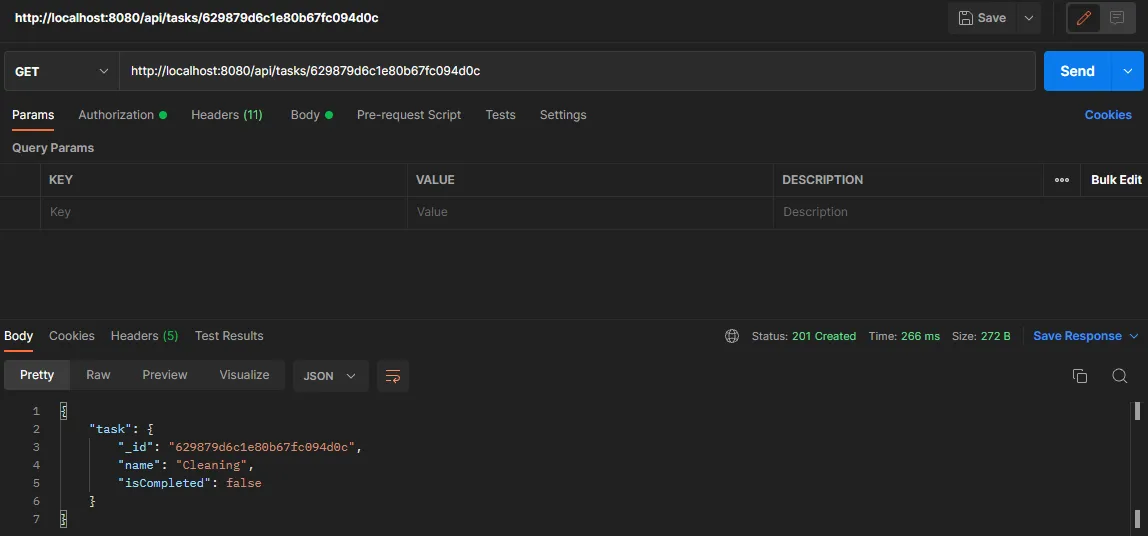Copy the response with copy icon
The image size is (1148, 536).
tap(1080, 376)
